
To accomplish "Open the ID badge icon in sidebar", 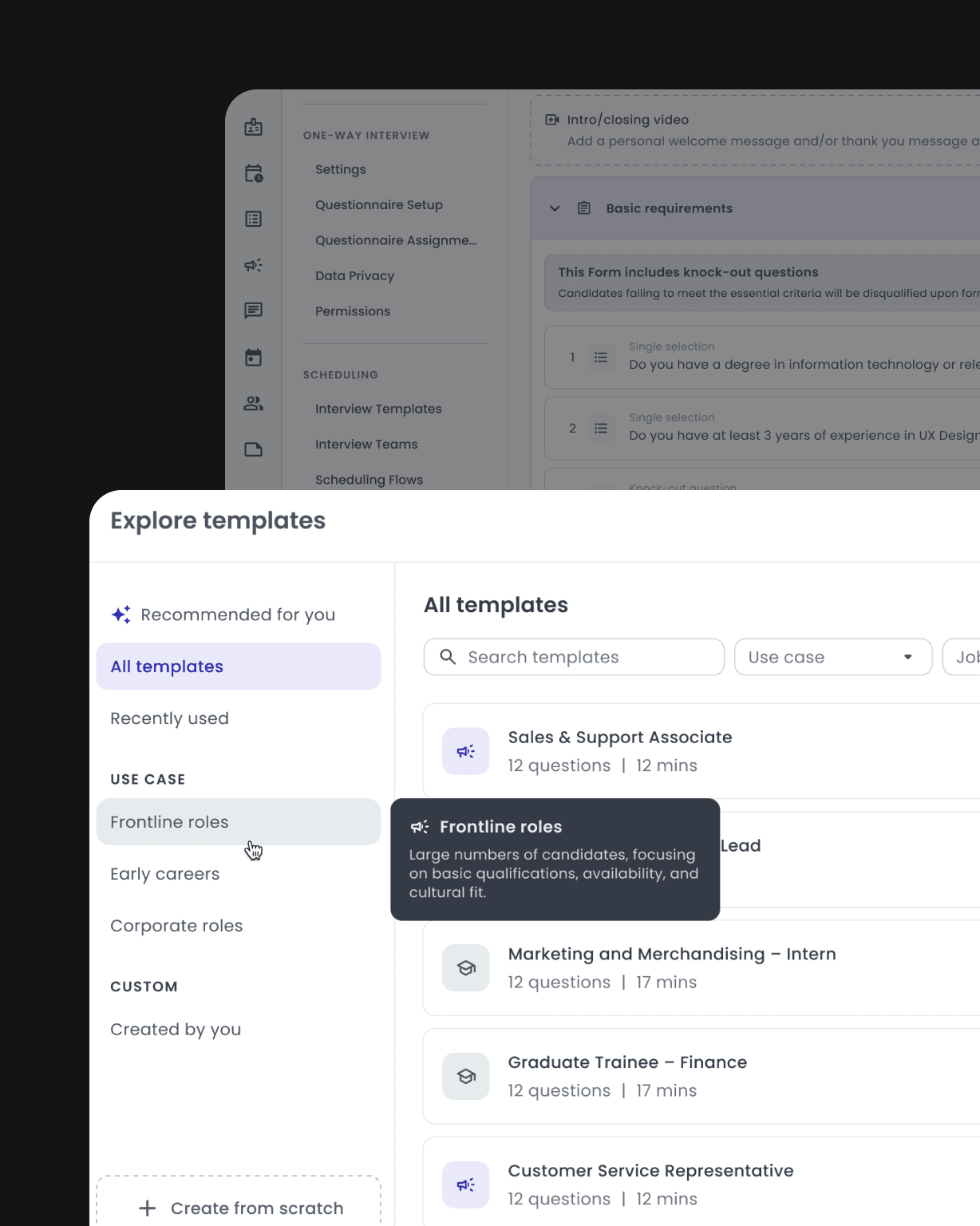I will pyautogui.click(x=254, y=127).
